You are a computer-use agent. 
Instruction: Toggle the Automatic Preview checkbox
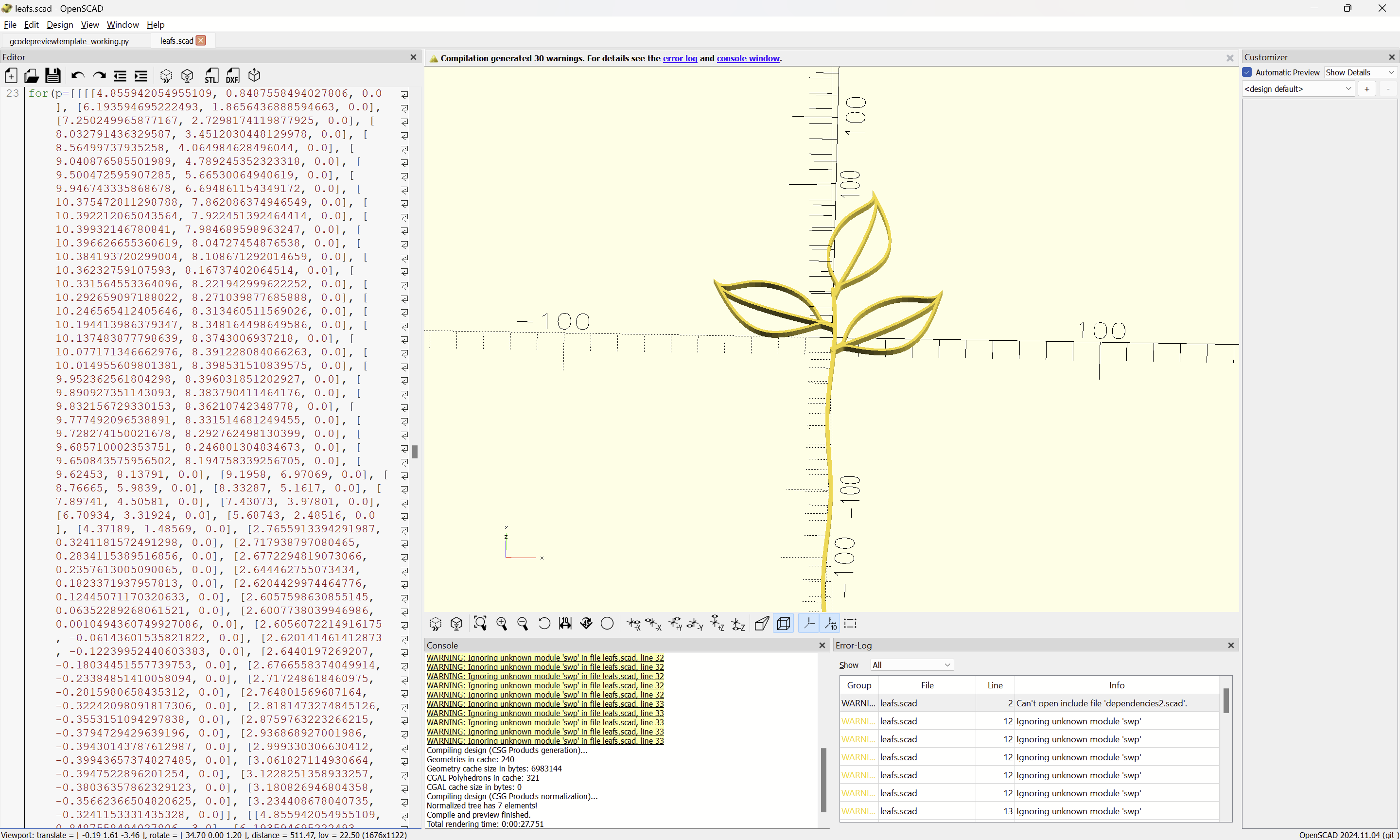click(1247, 72)
